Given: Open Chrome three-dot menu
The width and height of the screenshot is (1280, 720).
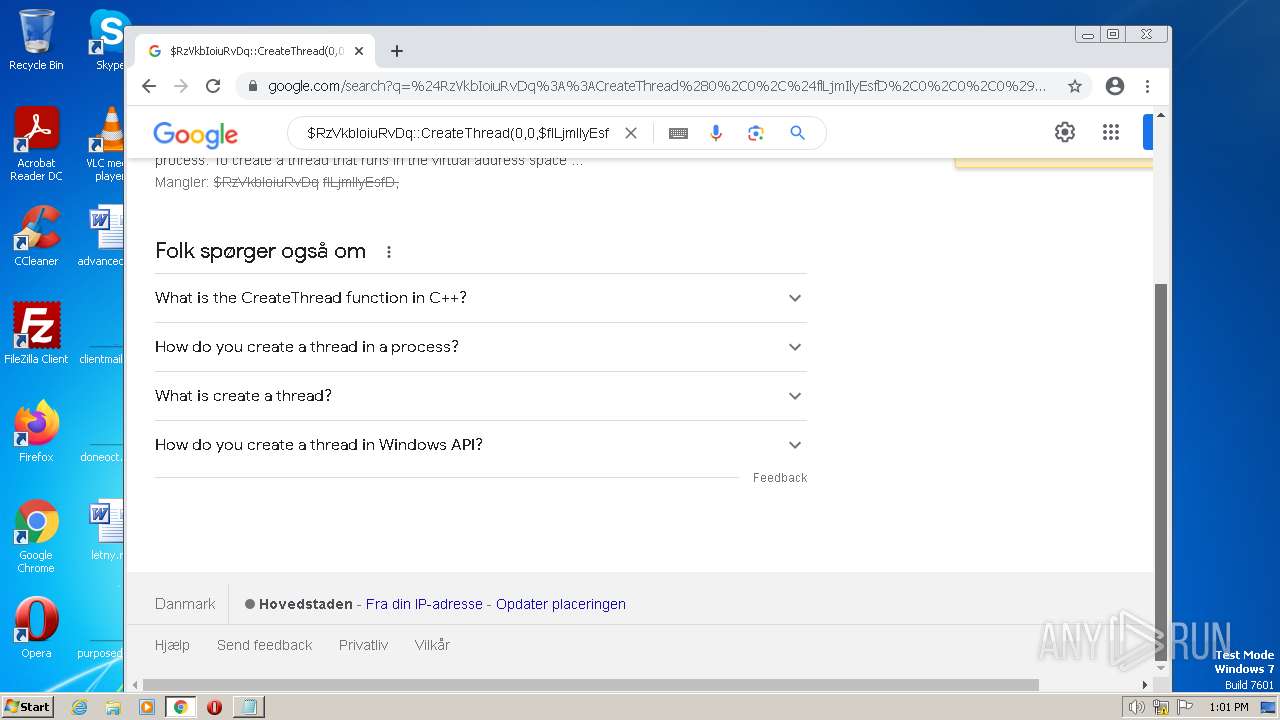Looking at the screenshot, I should (1147, 86).
